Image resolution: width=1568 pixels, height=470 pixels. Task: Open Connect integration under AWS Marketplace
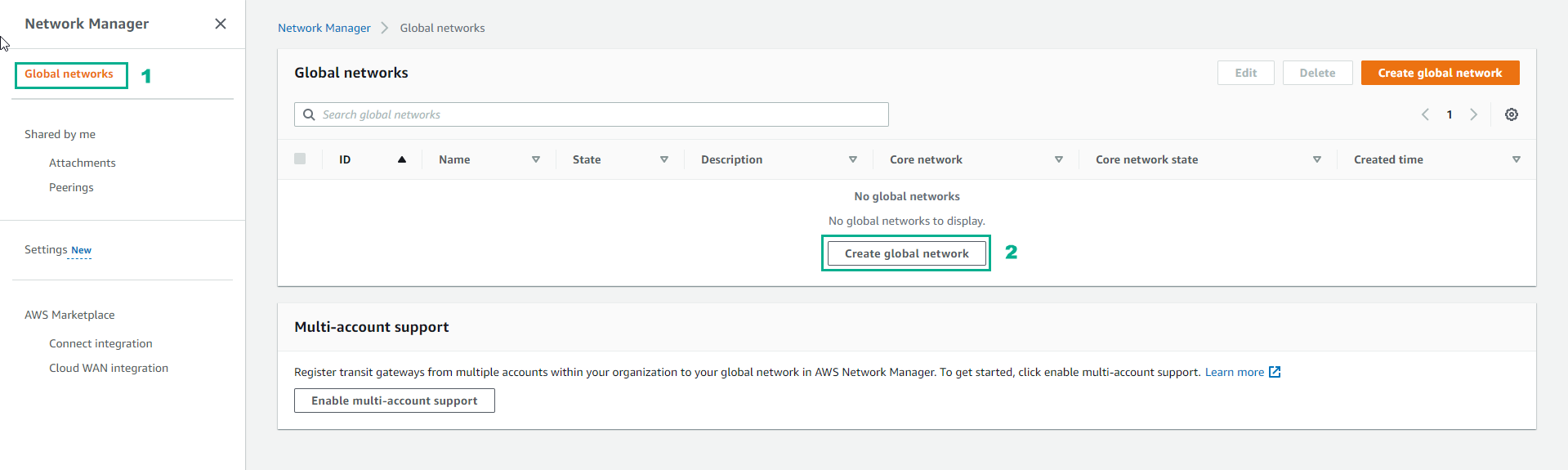click(101, 343)
